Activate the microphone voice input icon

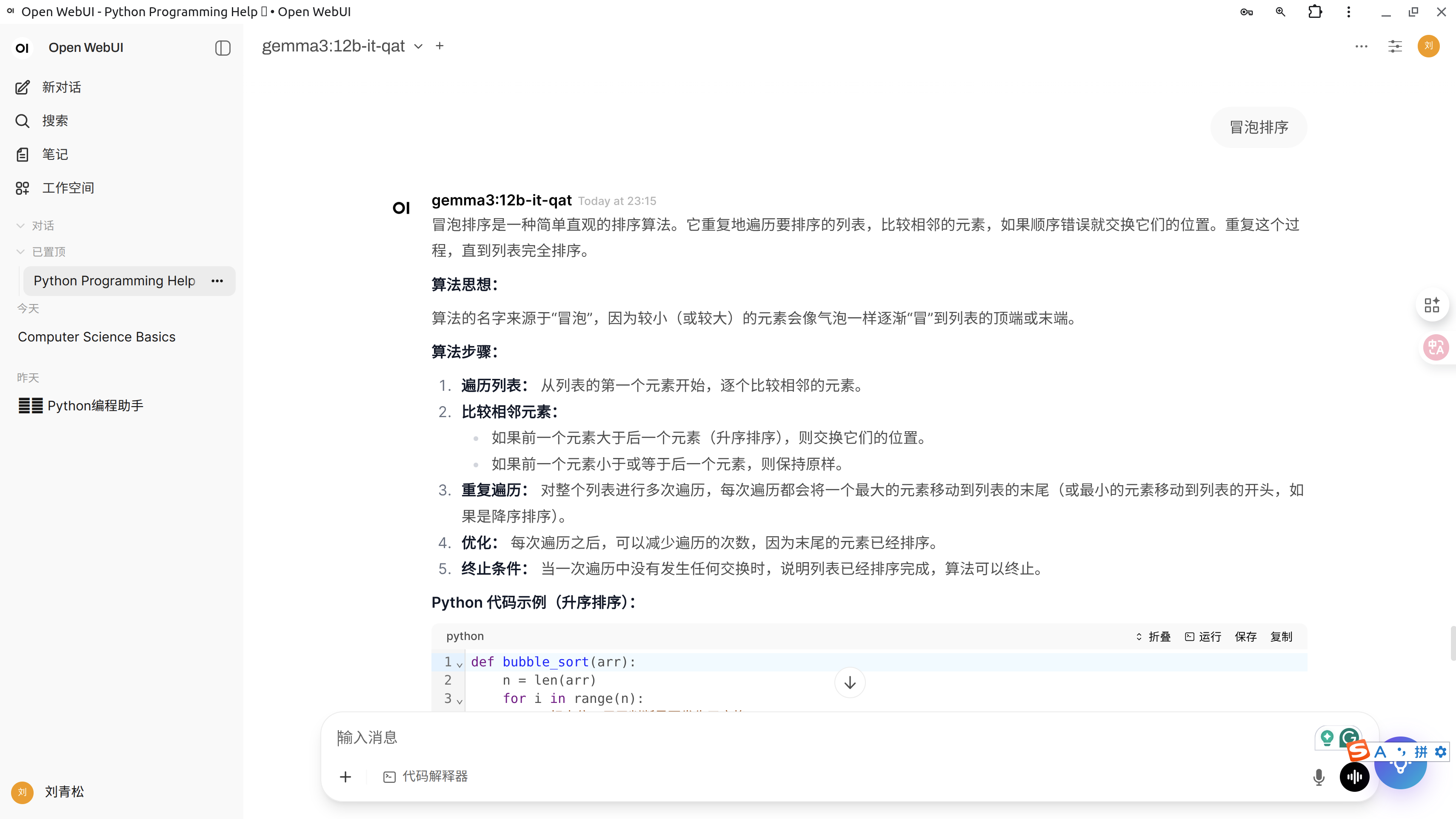click(1319, 776)
